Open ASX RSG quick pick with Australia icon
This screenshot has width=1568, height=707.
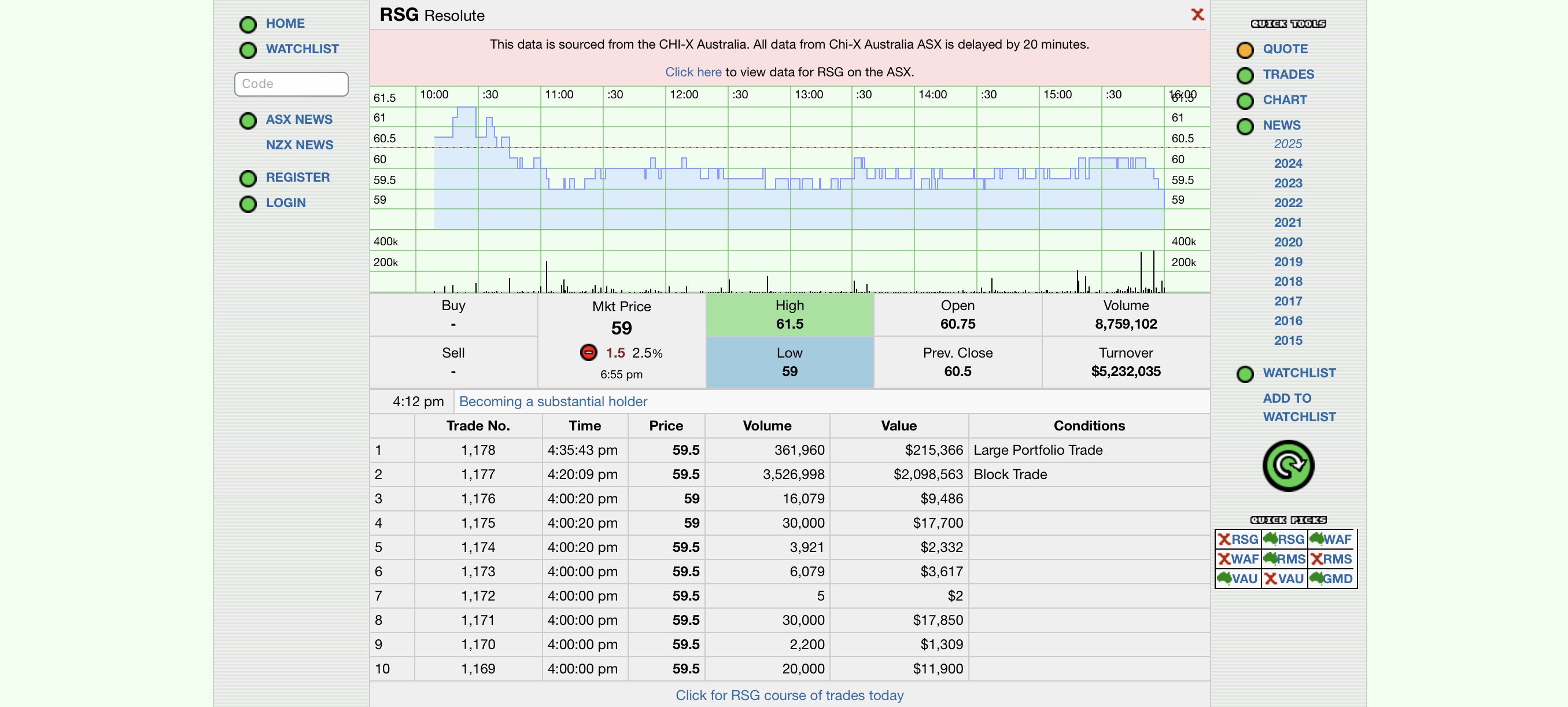click(1284, 540)
